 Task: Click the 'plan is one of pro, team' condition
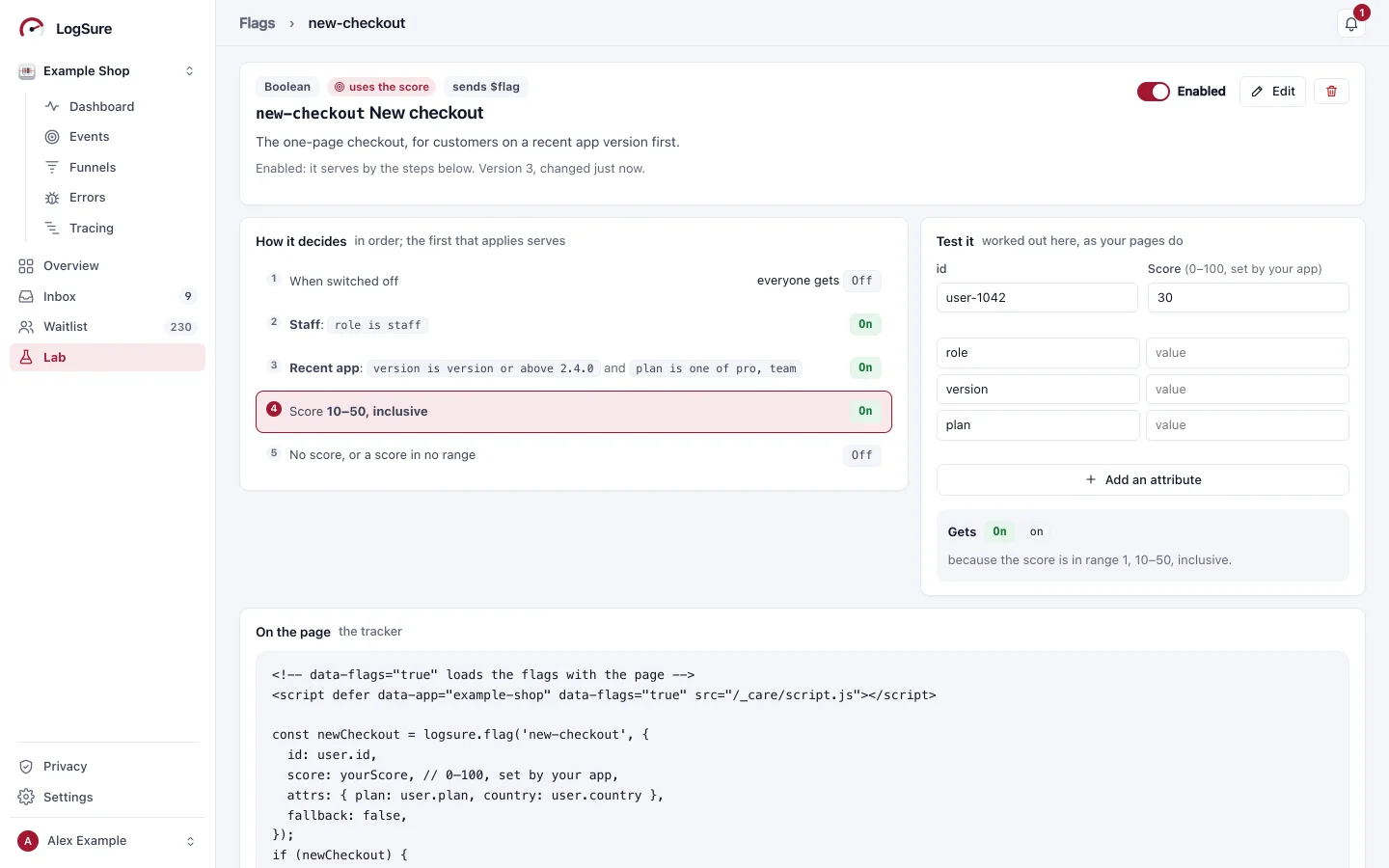pos(716,368)
